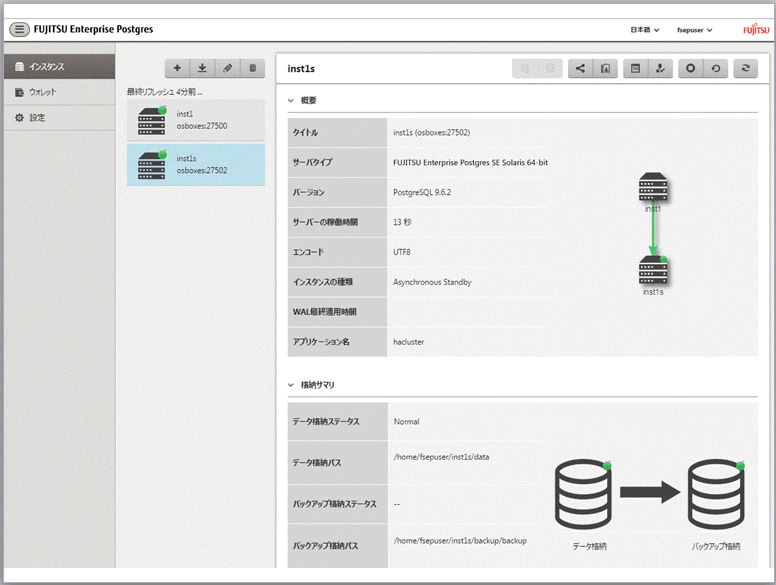Click the インスタンスの種類 row label
Screen dimensions: 776x585
point(322,282)
